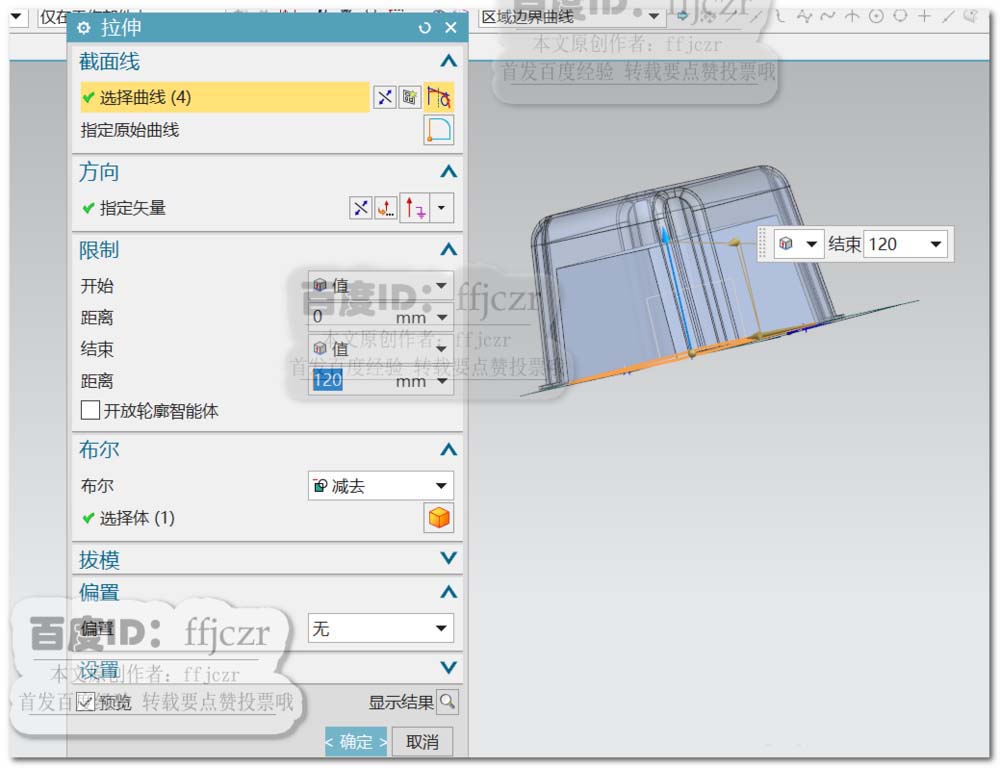Toggle the 预览 checkbox

(x=85, y=702)
